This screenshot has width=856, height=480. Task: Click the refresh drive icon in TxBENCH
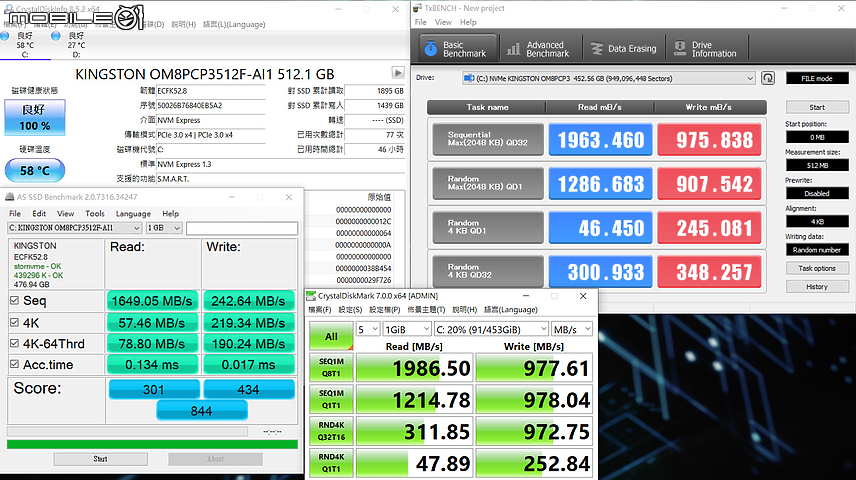[768, 78]
